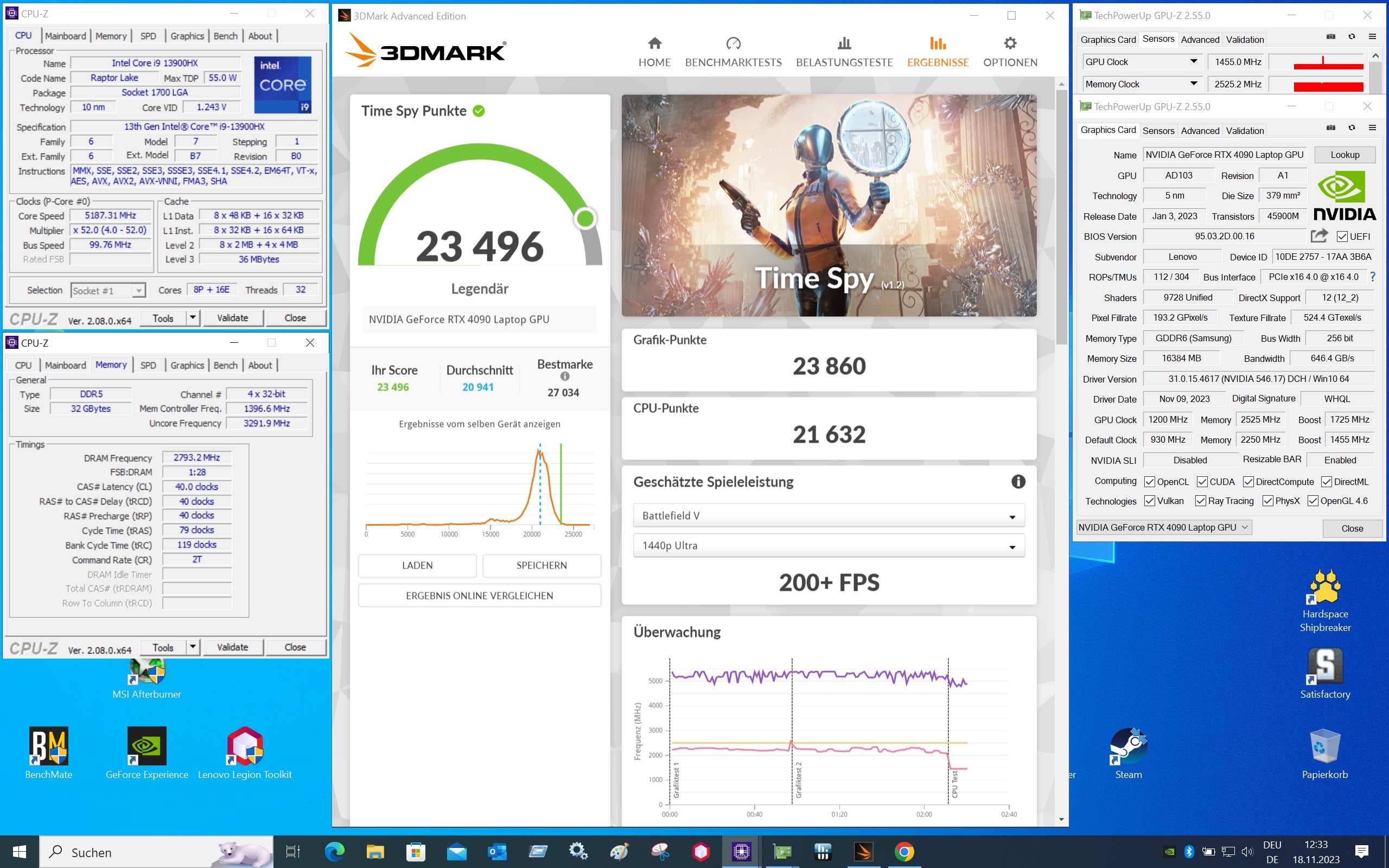Click ERGEBNIS ONLINE VERGLEICHEN

click(x=479, y=595)
